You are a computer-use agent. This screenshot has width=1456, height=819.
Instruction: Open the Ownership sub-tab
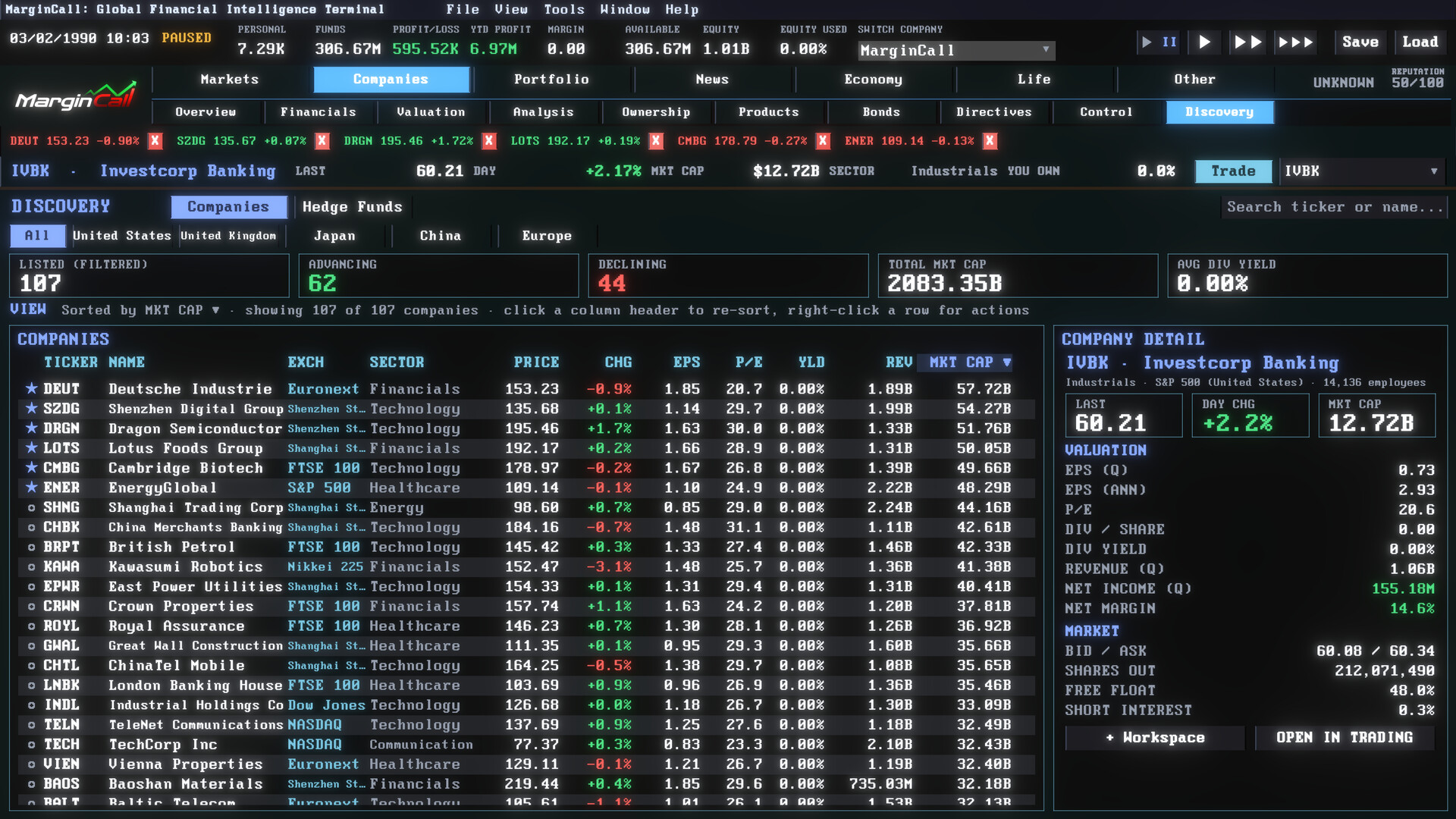coord(656,112)
